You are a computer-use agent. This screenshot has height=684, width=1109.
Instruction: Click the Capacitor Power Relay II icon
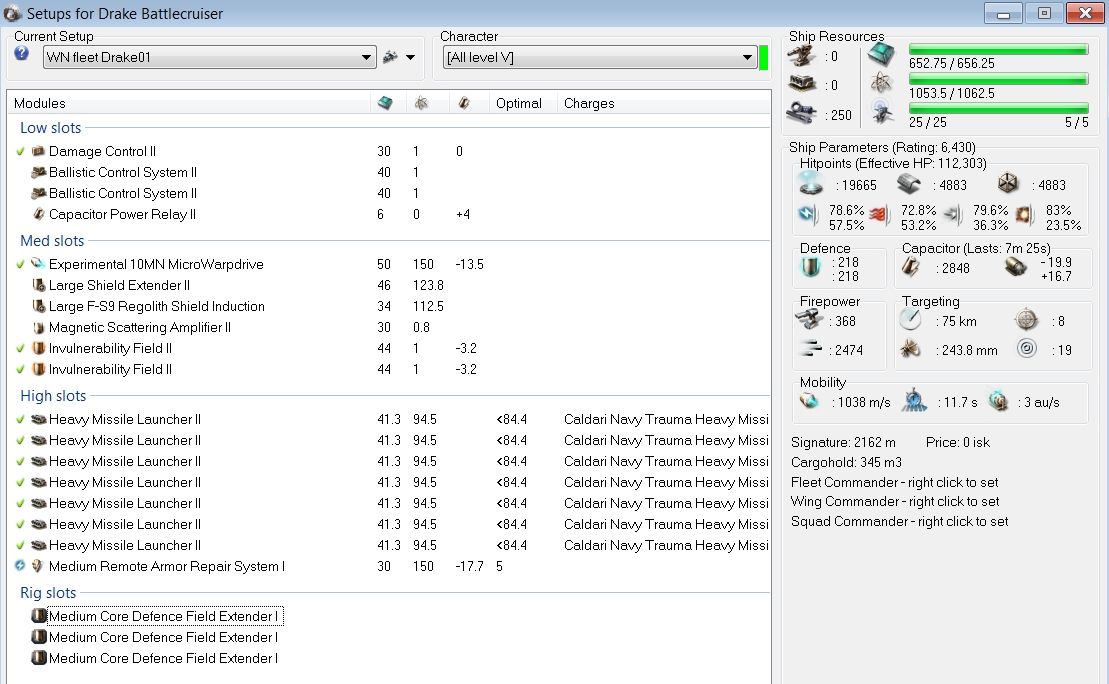pos(39,214)
